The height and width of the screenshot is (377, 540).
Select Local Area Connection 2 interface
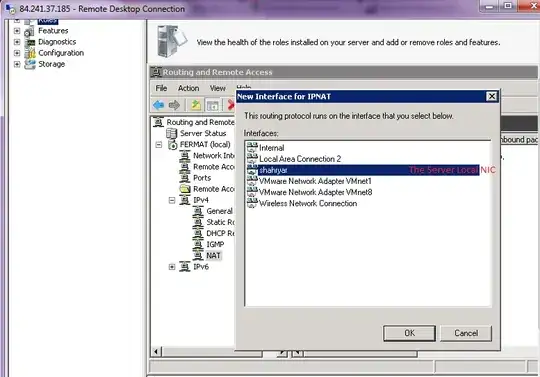click(300, 159)
